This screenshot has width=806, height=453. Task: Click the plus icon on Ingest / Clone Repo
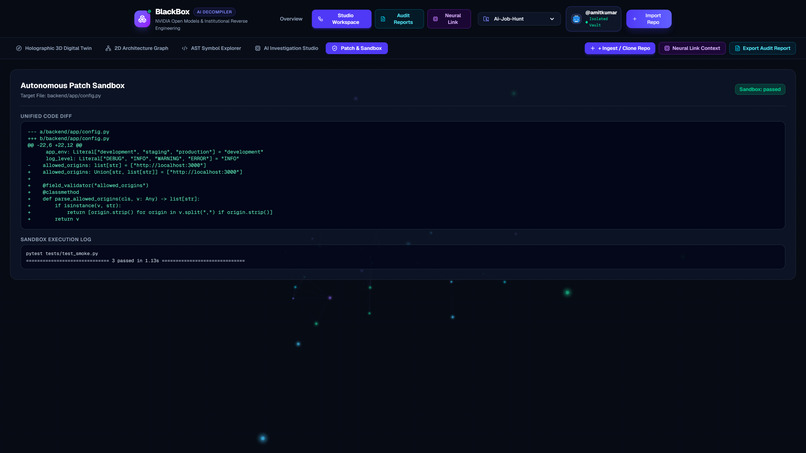pos(593,48)
